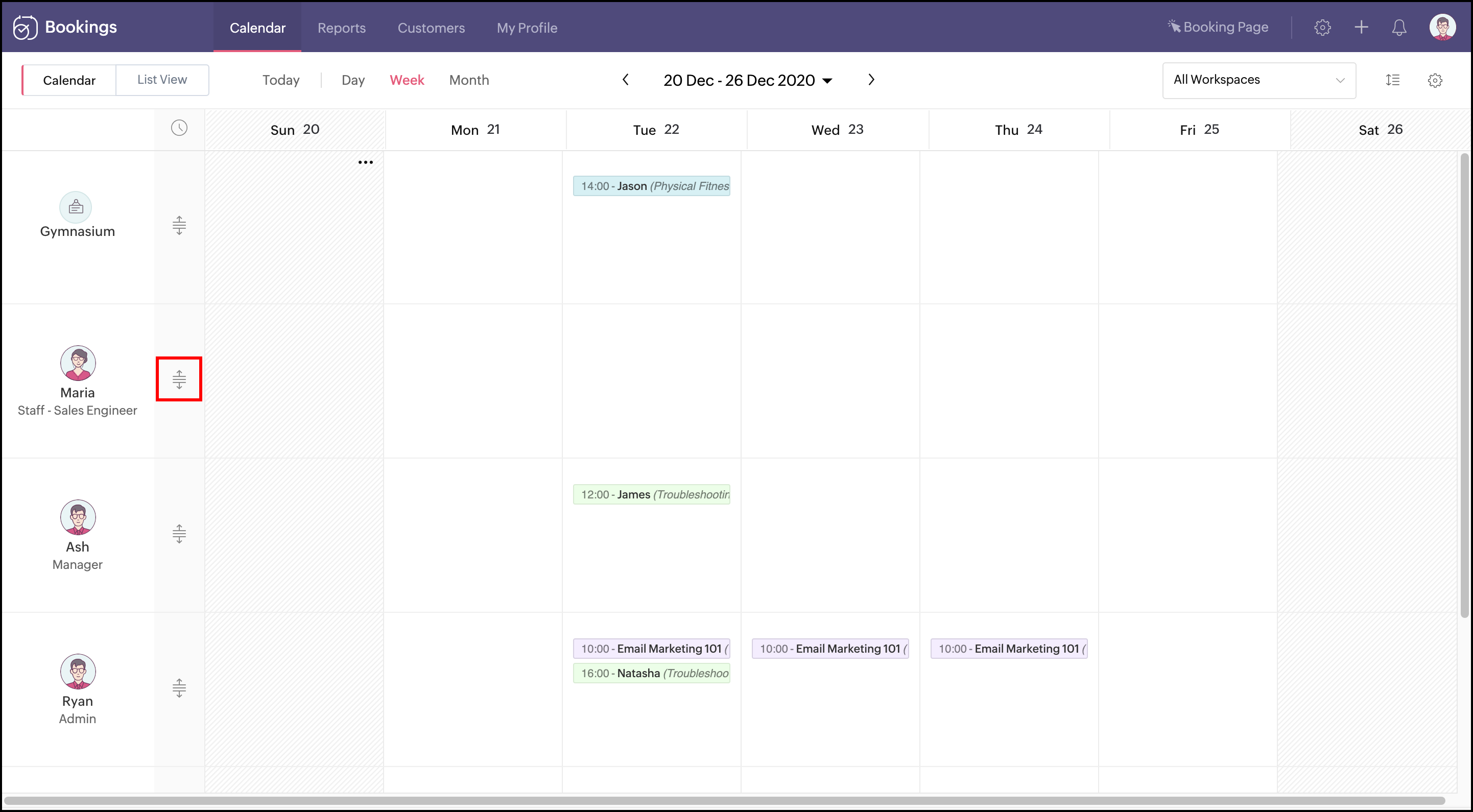The width and height of the screenshot is (1473, 812).
Task: Open the Reports tab
Action: [x=341, y=28]
